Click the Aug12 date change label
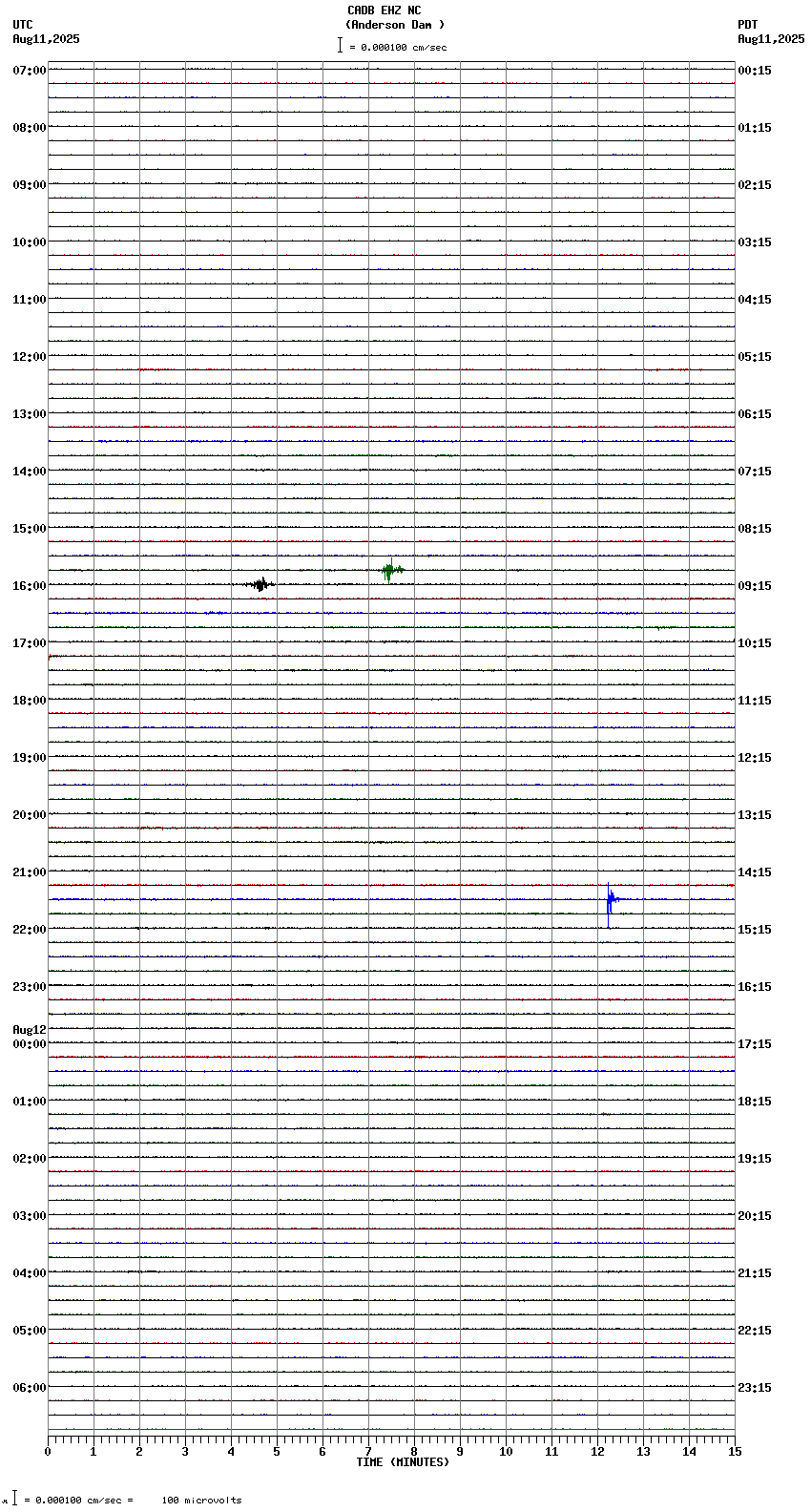The height and width of the screenshot is (1512, 811). pos(30,1030)
